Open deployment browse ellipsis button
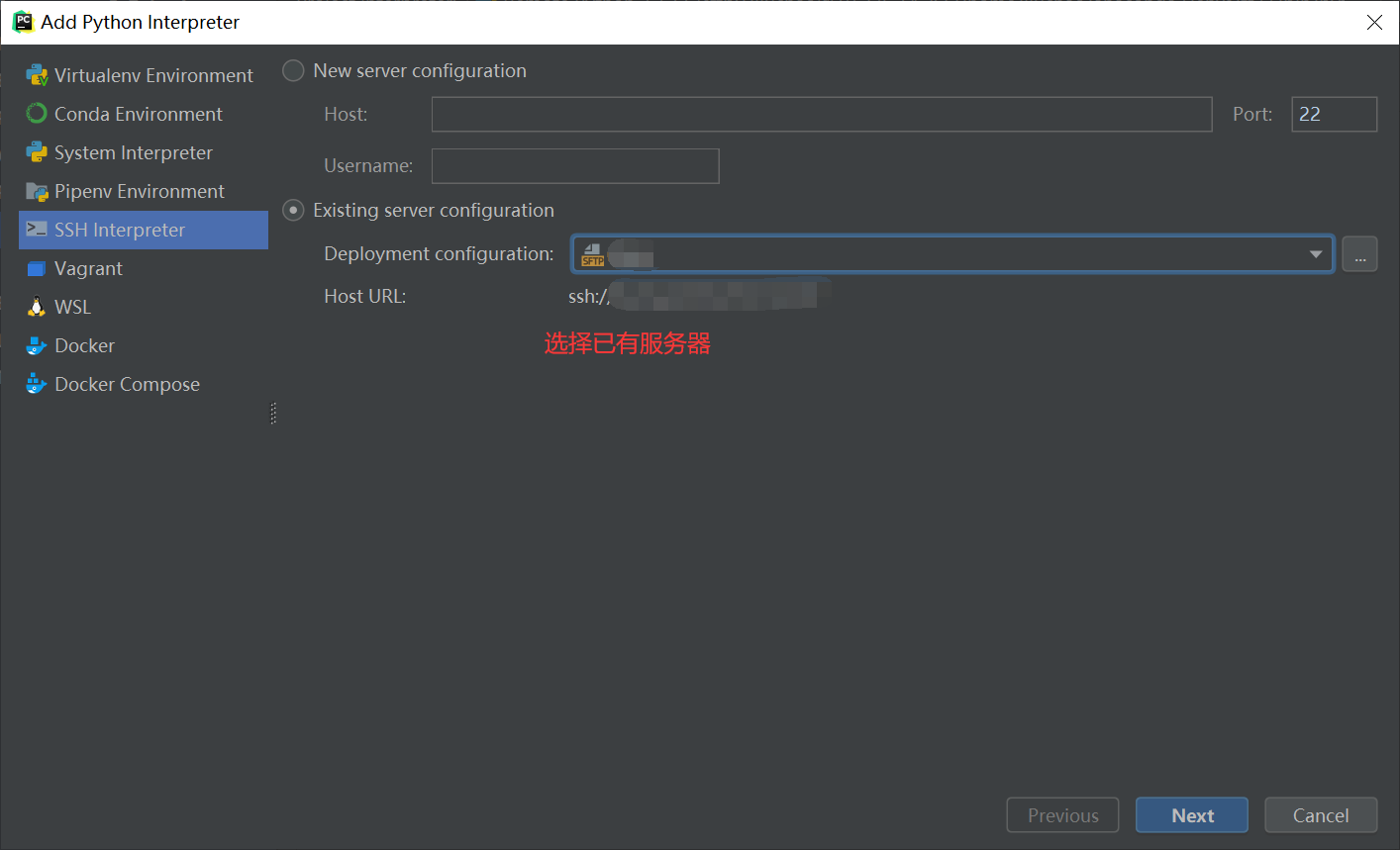Viewport: 1400px width, 850px height. (1359, 254)
